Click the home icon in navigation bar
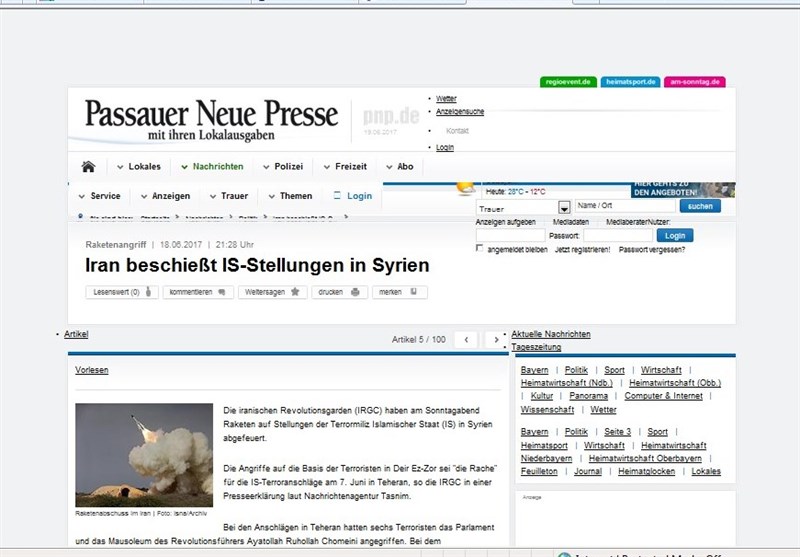The width and height of the screenshot is (800, 557). coord(88,167)
